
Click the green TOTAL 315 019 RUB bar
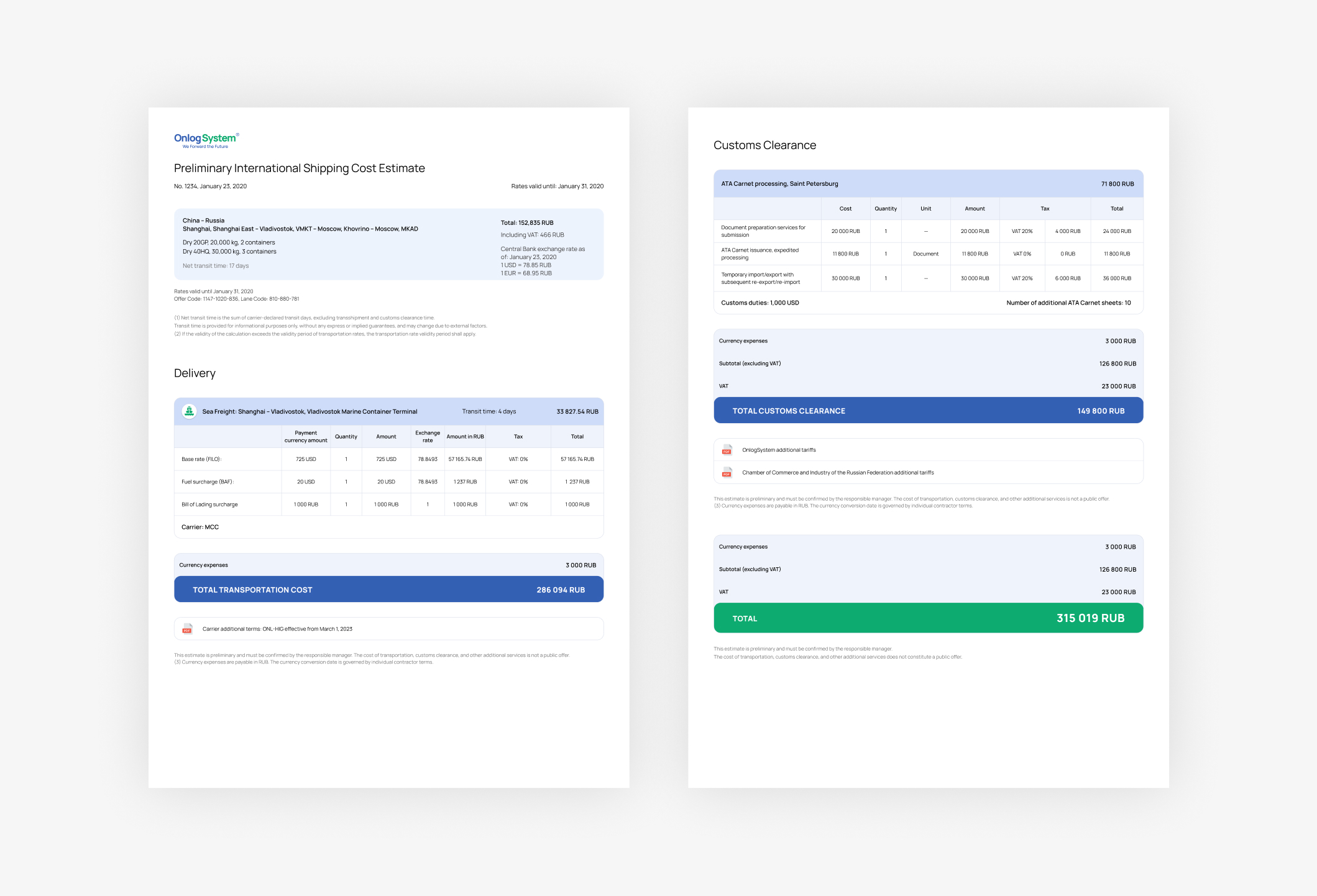point(928,618)
